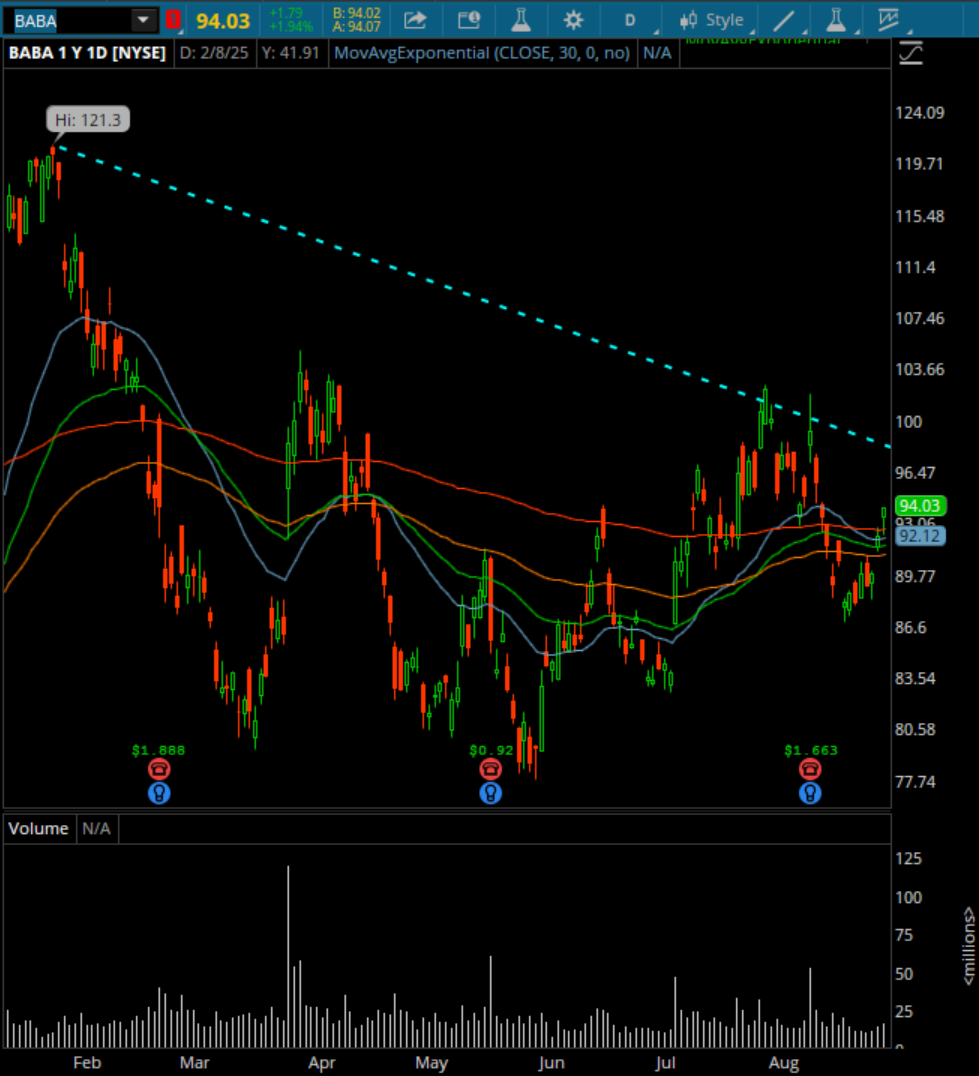The image size is (979, 1076).
Task: Click the share chart arrow icon
Action: [x=415, y=21]
